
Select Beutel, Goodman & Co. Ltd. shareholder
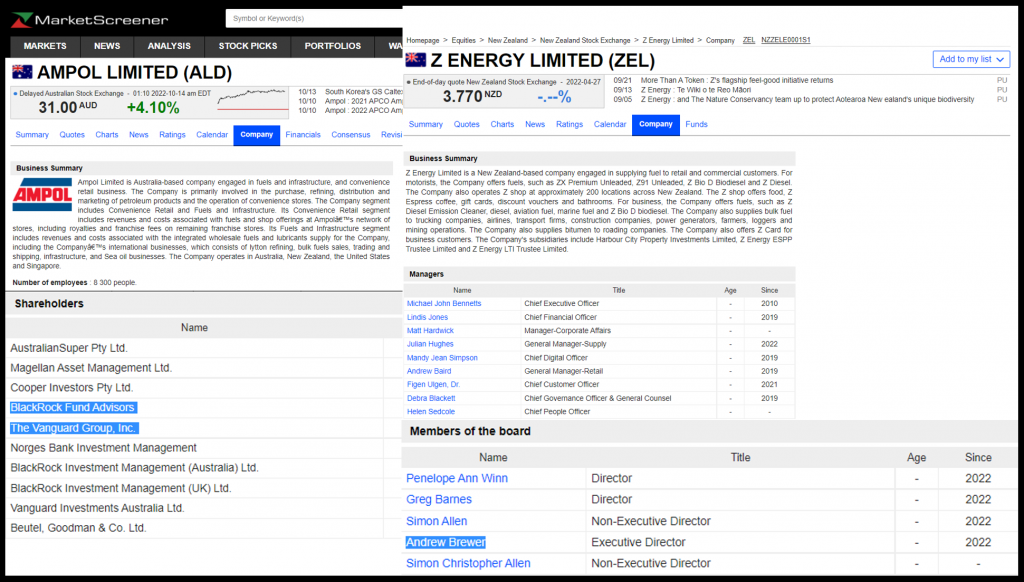point(78,528)
